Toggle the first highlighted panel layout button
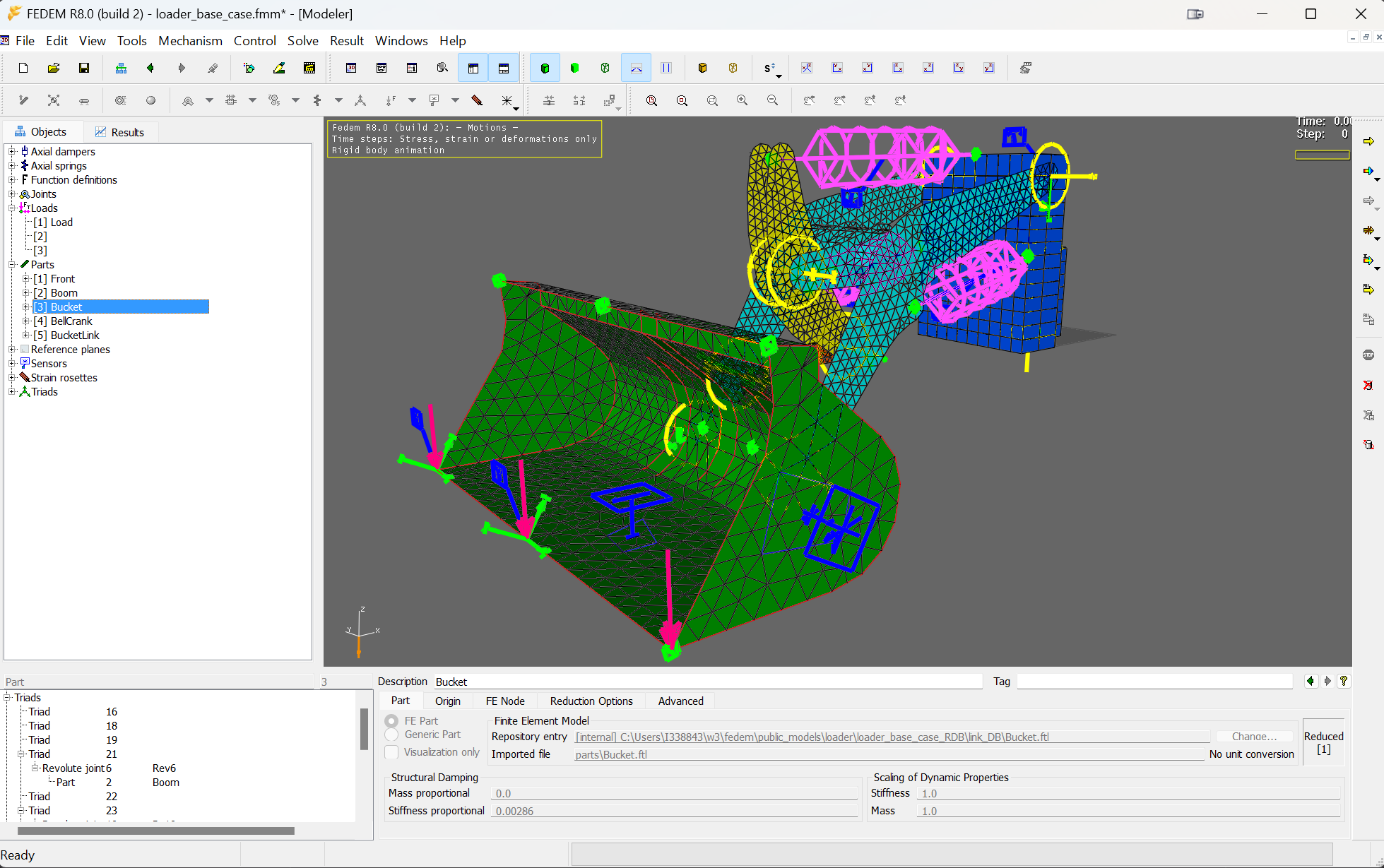 pos(473,68)
